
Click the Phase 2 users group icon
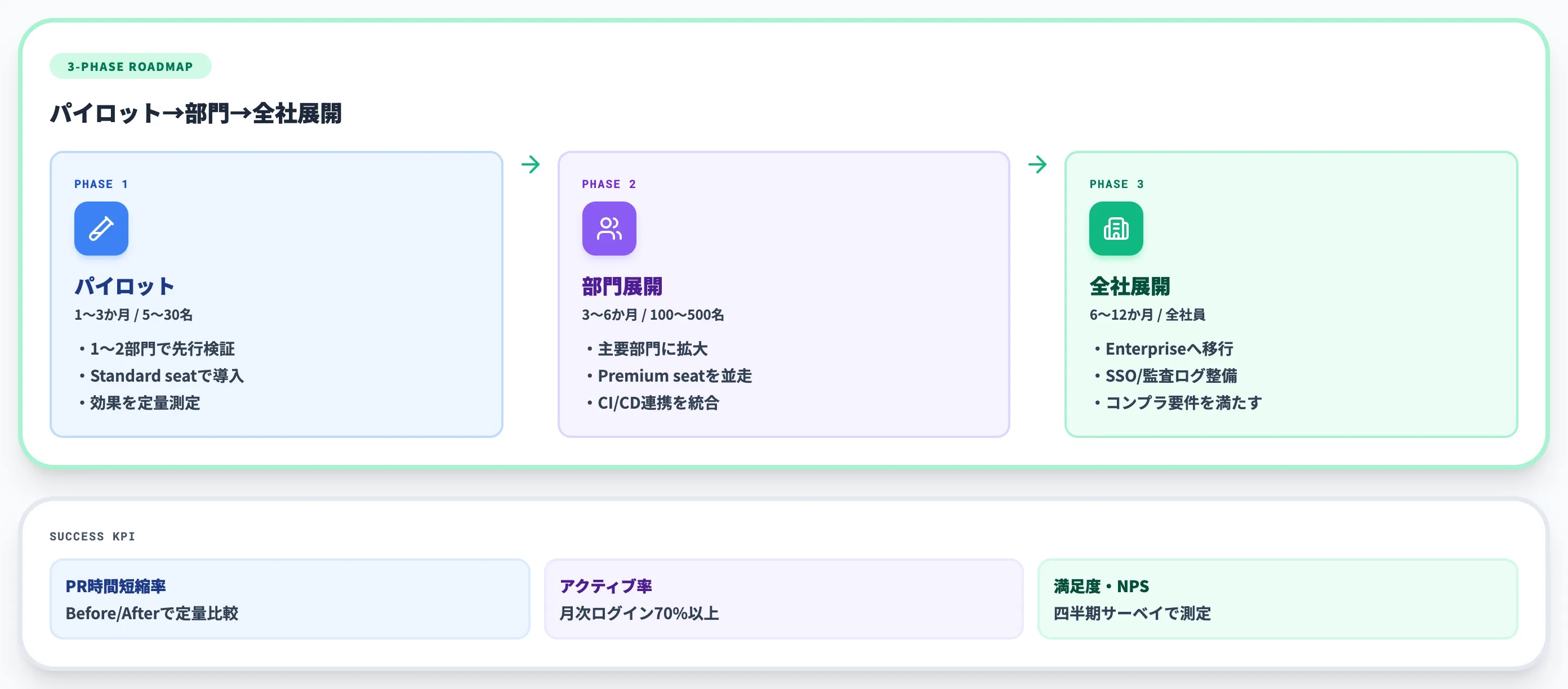coord(609,229)
